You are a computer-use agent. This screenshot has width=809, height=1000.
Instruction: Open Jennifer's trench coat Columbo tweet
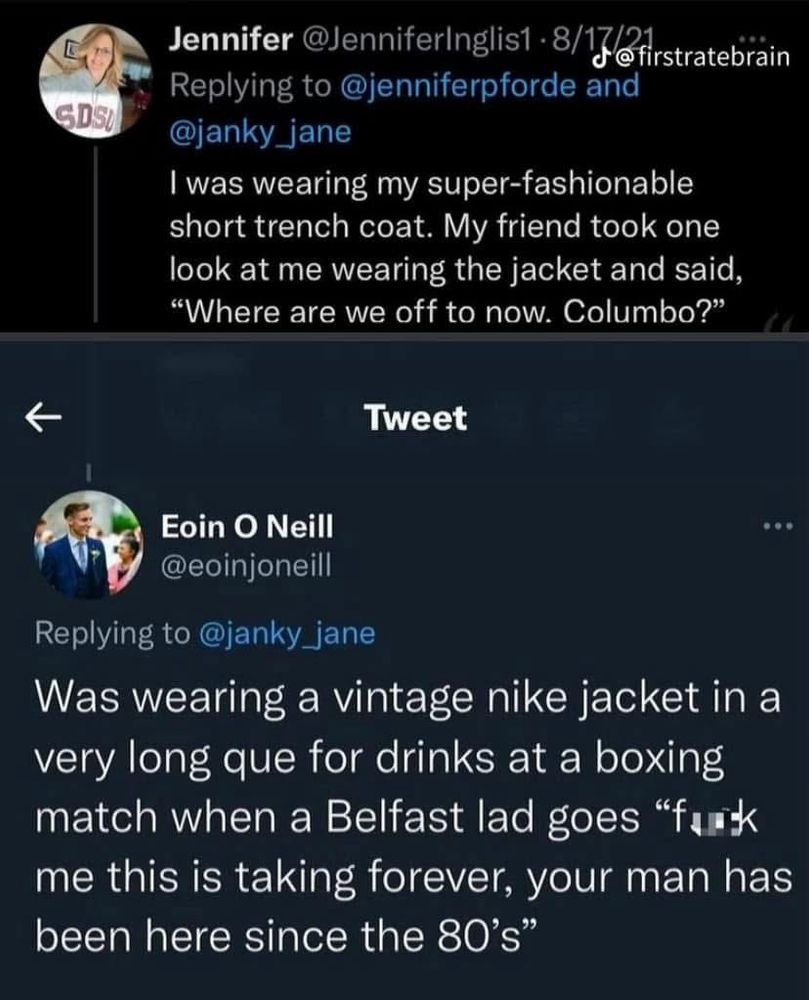pos(445,248)
